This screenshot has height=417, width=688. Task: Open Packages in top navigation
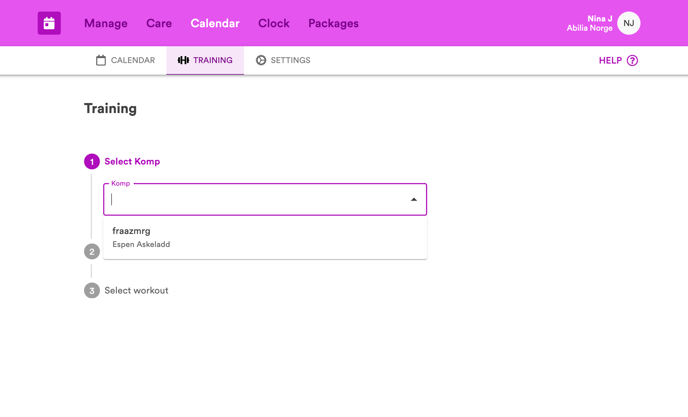333,23
